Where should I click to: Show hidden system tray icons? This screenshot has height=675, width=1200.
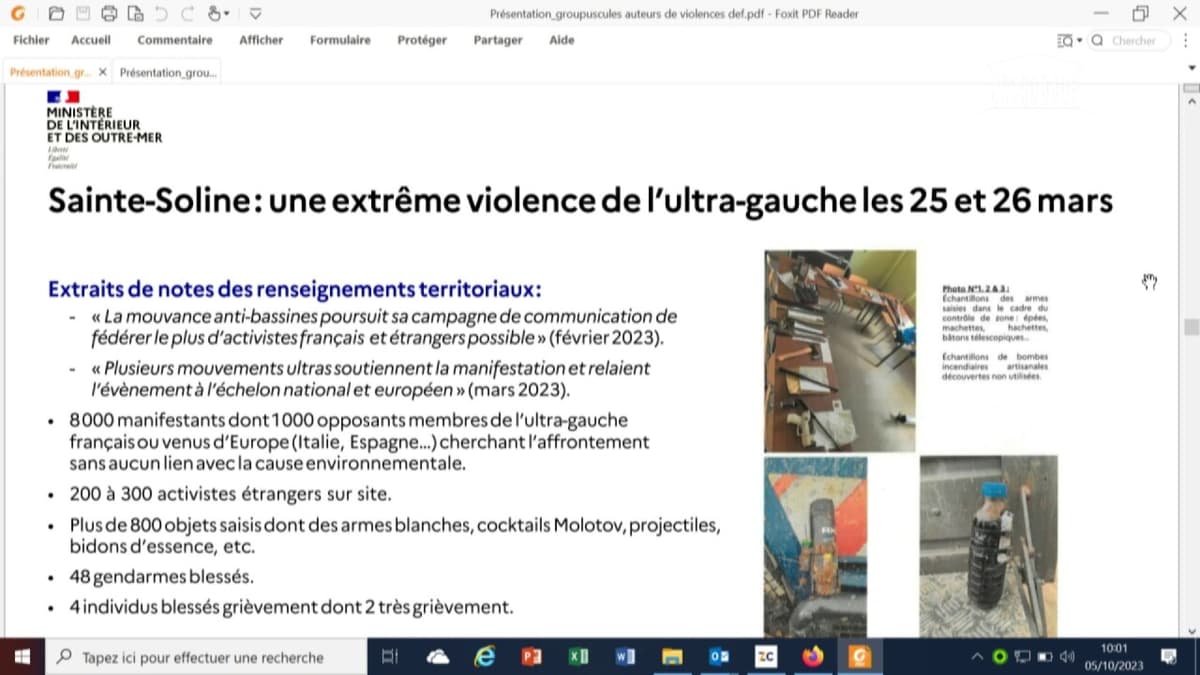pos(977,657)
